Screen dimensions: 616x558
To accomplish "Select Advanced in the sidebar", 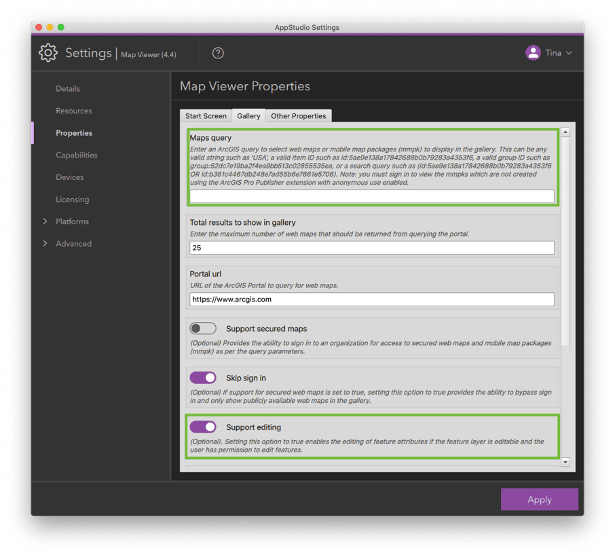I will tap(73, 244).
